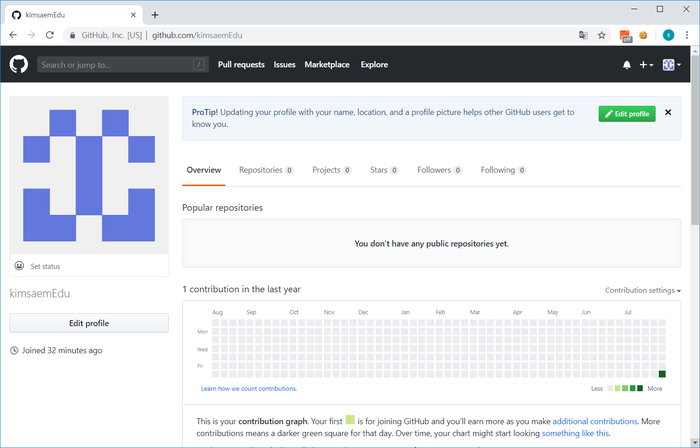Open the notifications bell icon
Screen dimensions: 700x448
[x=627, y=65]
